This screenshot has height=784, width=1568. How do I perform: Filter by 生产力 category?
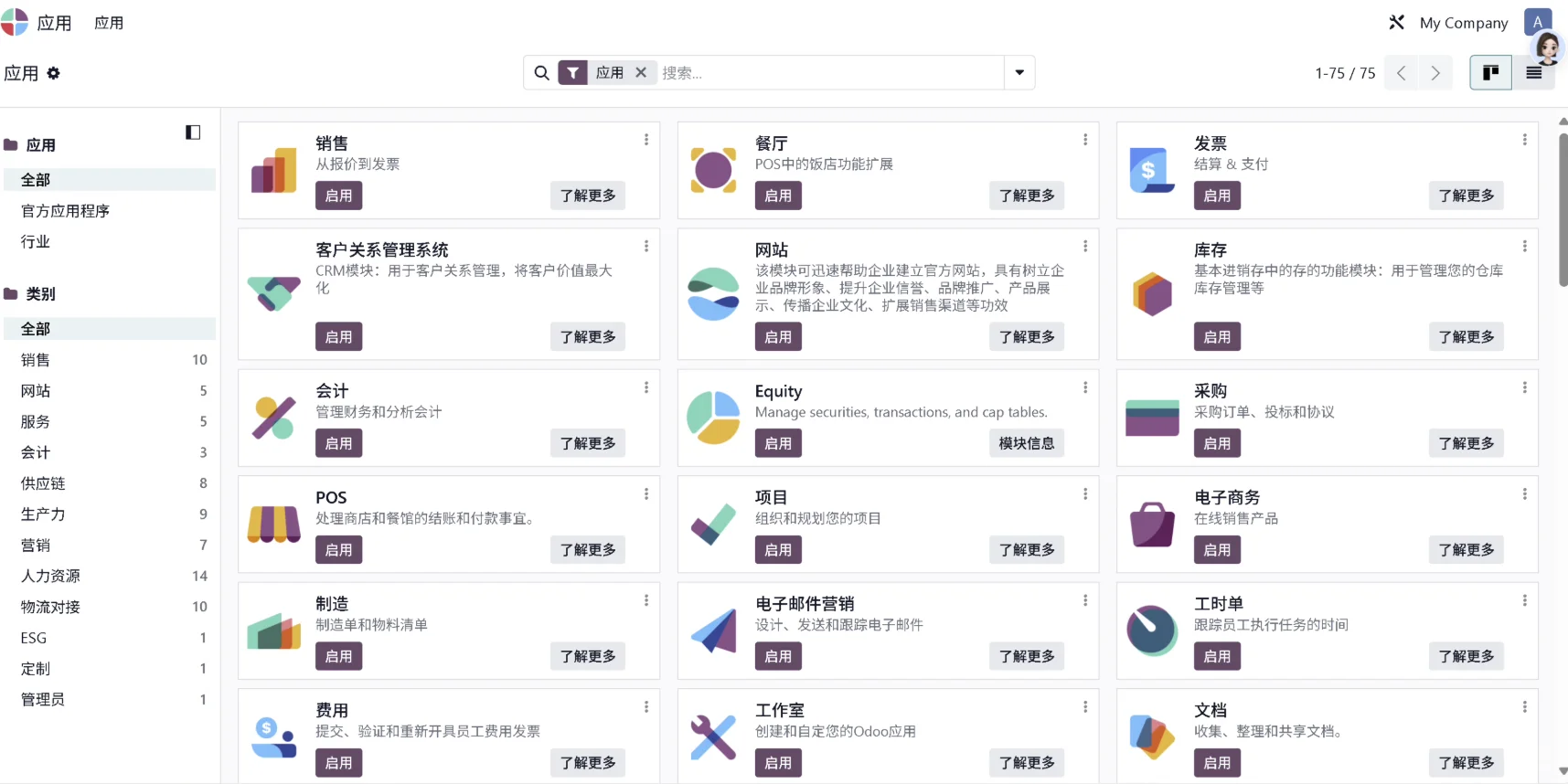pyautogui.click(x=110, y=514)
